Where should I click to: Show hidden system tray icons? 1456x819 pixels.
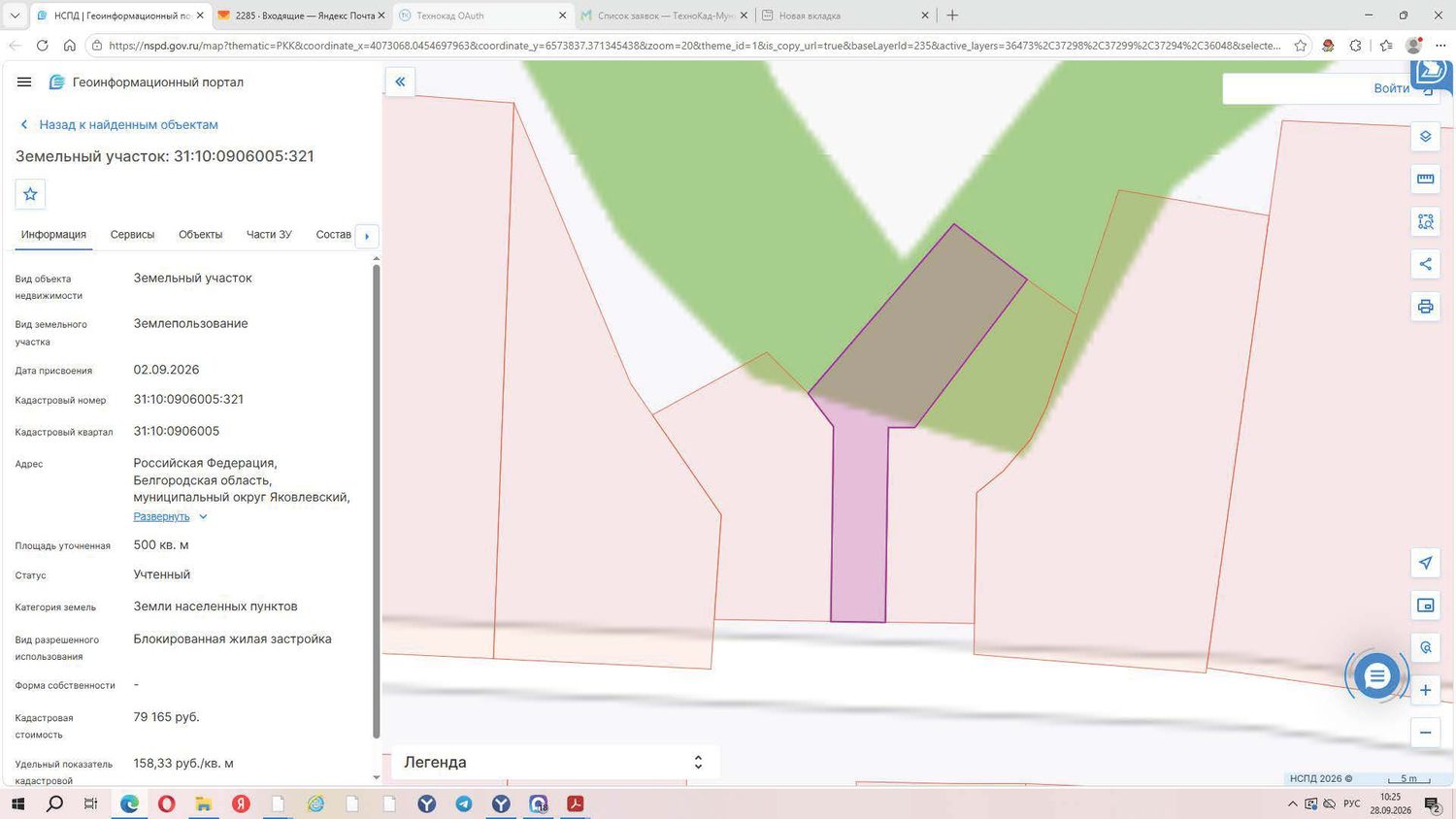(1292, 803)
